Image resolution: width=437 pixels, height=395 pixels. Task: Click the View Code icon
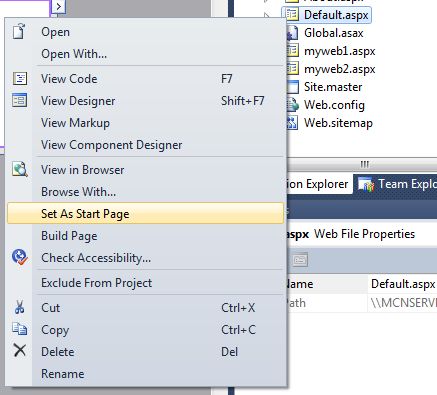point(20,79)
